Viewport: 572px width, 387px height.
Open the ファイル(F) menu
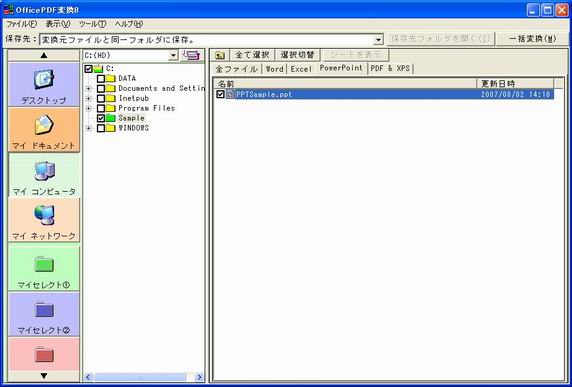[x=22, y=24]
